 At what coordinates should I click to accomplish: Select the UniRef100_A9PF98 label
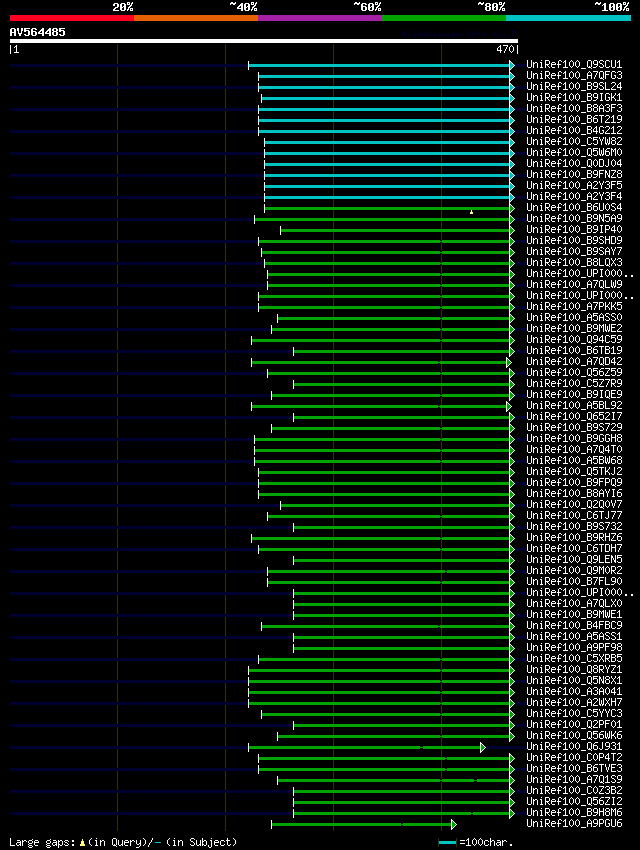(x=574, y=647)
